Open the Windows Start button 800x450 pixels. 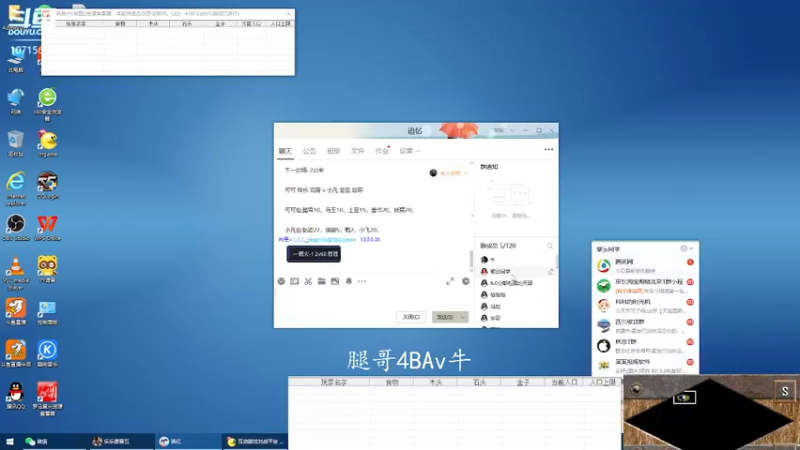10,441
